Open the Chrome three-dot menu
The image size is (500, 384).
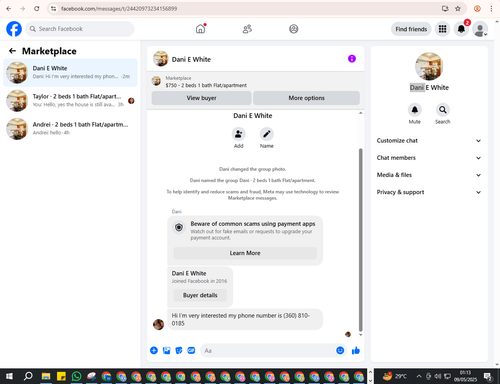click(491, 9)
